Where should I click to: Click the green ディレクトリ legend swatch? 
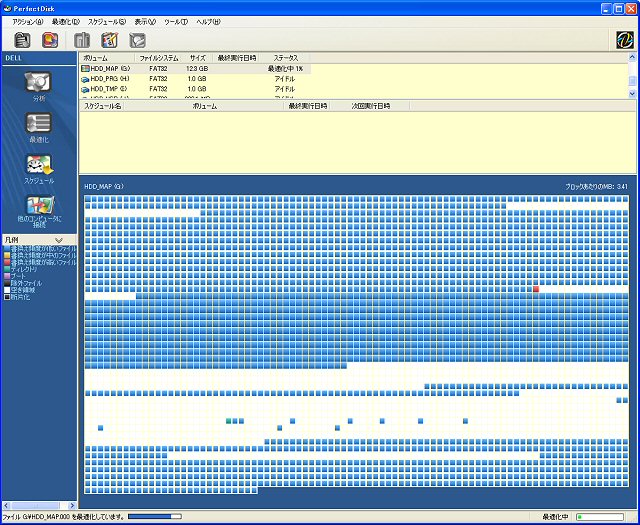[x=7, y=269]
